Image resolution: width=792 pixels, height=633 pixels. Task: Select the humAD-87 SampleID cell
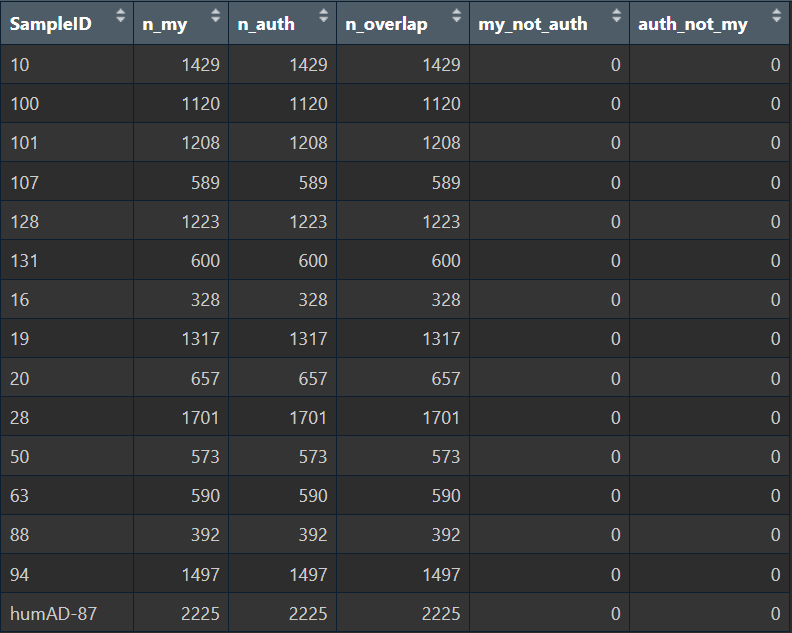[x=53, y=613]
